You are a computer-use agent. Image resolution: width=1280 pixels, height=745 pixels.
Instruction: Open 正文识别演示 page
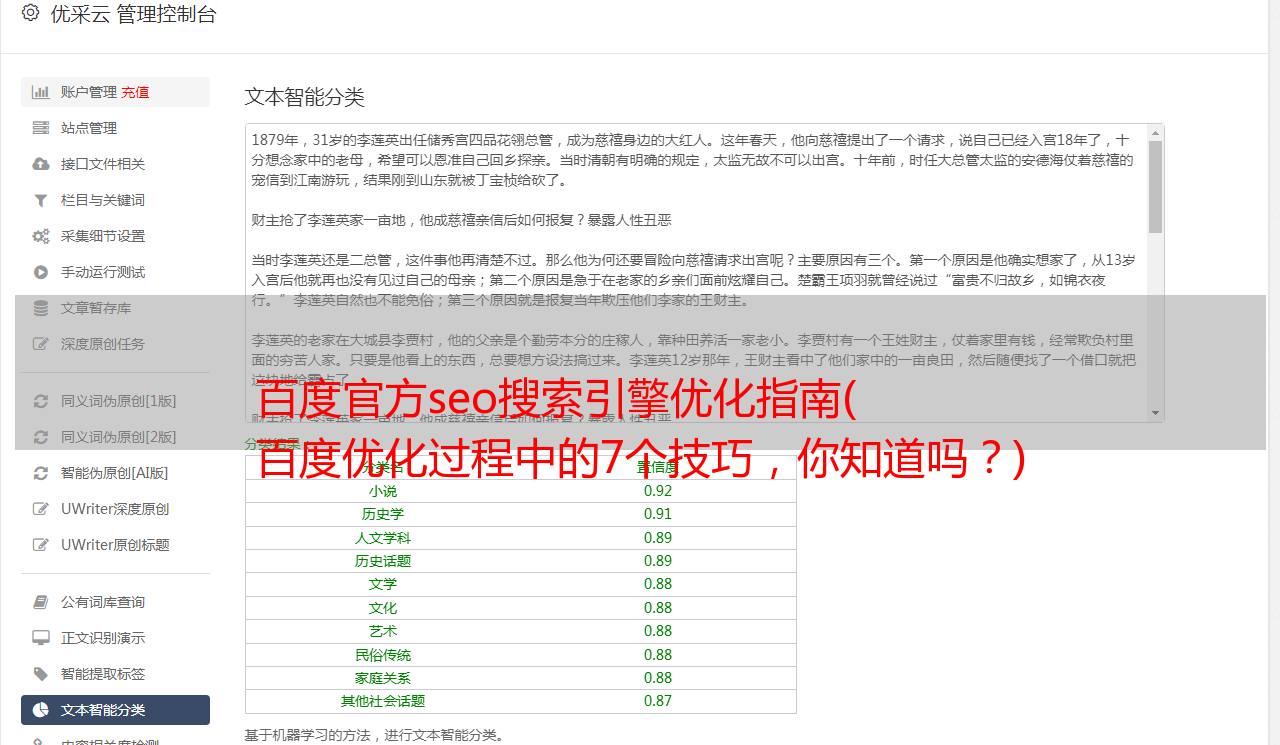point(115,638)
